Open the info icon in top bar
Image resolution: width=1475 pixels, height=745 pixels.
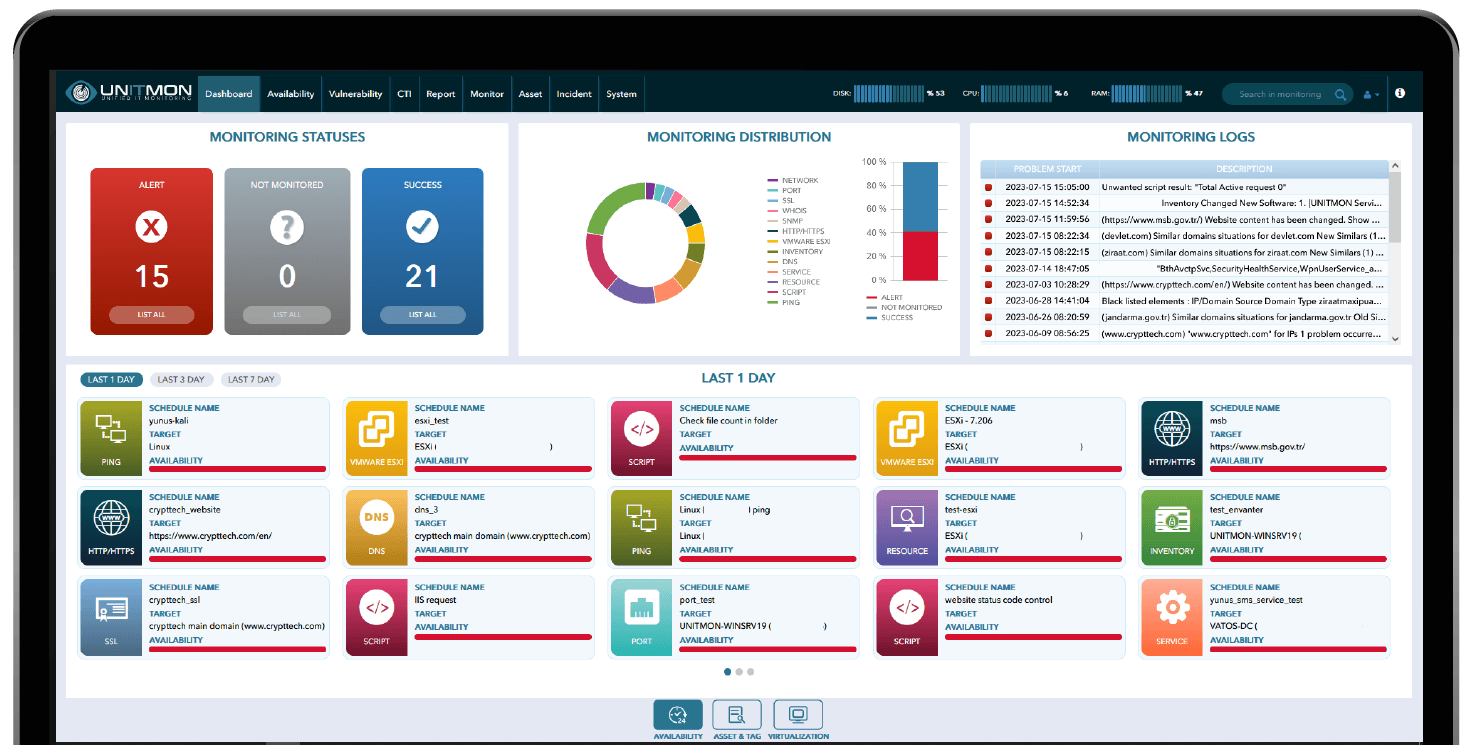(1400, 93)
